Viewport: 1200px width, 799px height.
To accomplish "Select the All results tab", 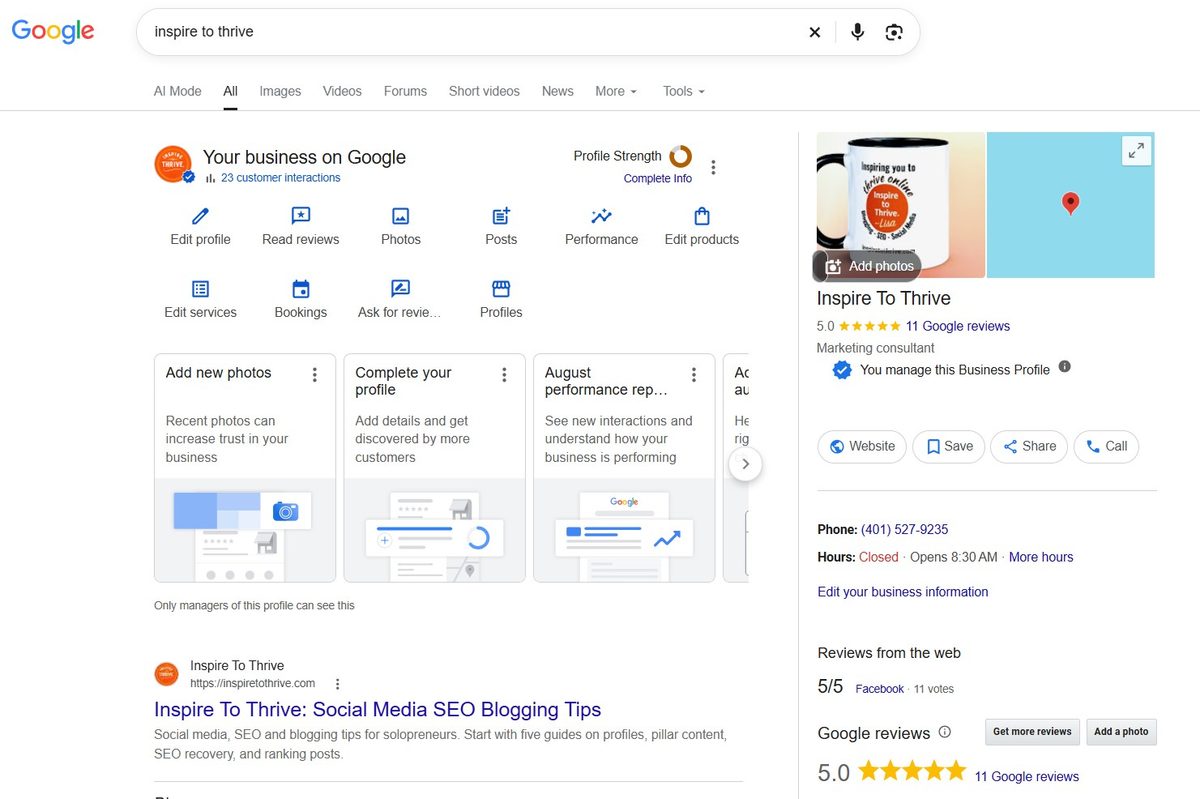I will pos(230,91).
